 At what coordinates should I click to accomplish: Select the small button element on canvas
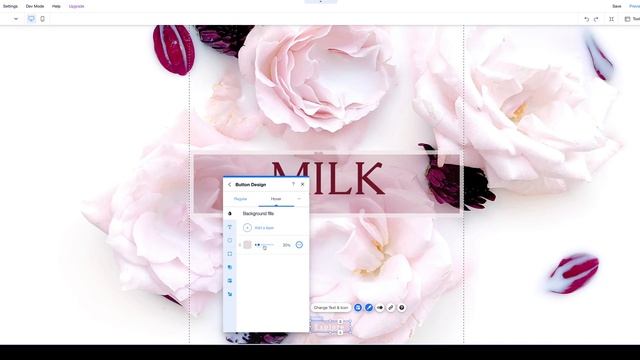click(x=331, y=327)
